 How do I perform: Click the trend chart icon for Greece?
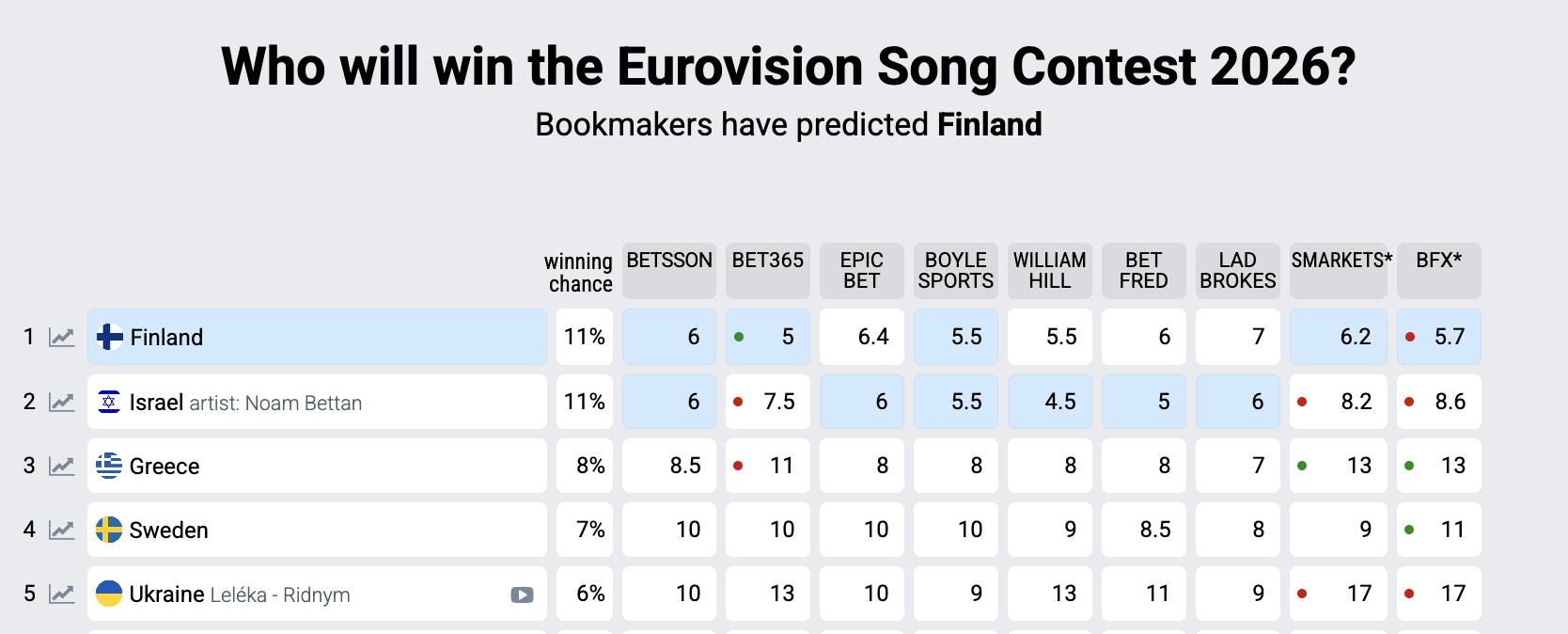62,467
